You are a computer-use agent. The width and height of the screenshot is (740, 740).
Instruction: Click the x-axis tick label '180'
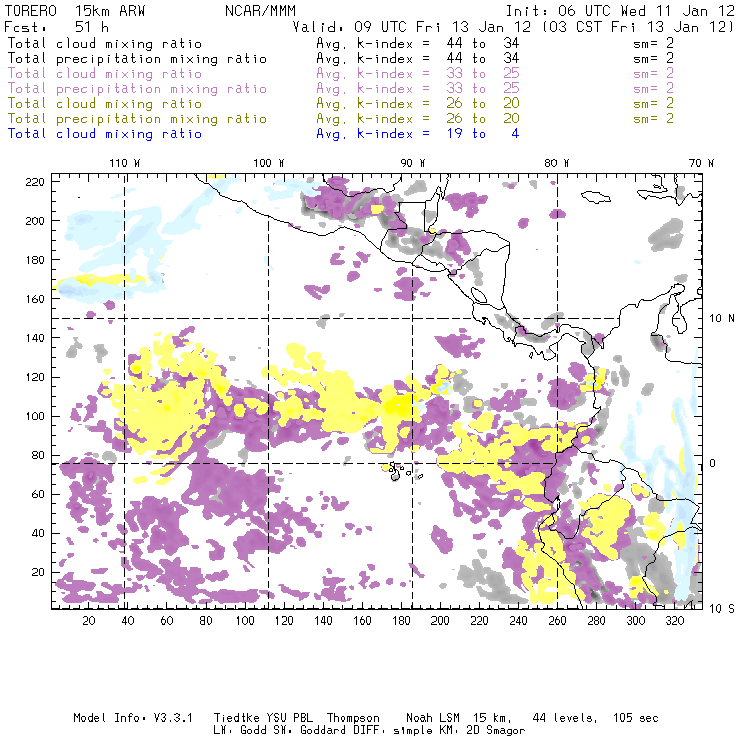tap(401, 621)
